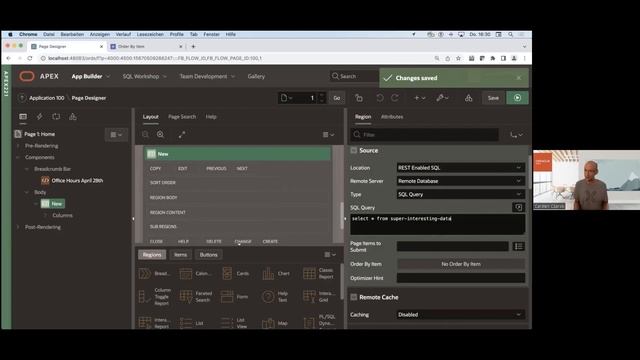Reload the page in Chrome
The image size is (640, 360).
[30, 58]
